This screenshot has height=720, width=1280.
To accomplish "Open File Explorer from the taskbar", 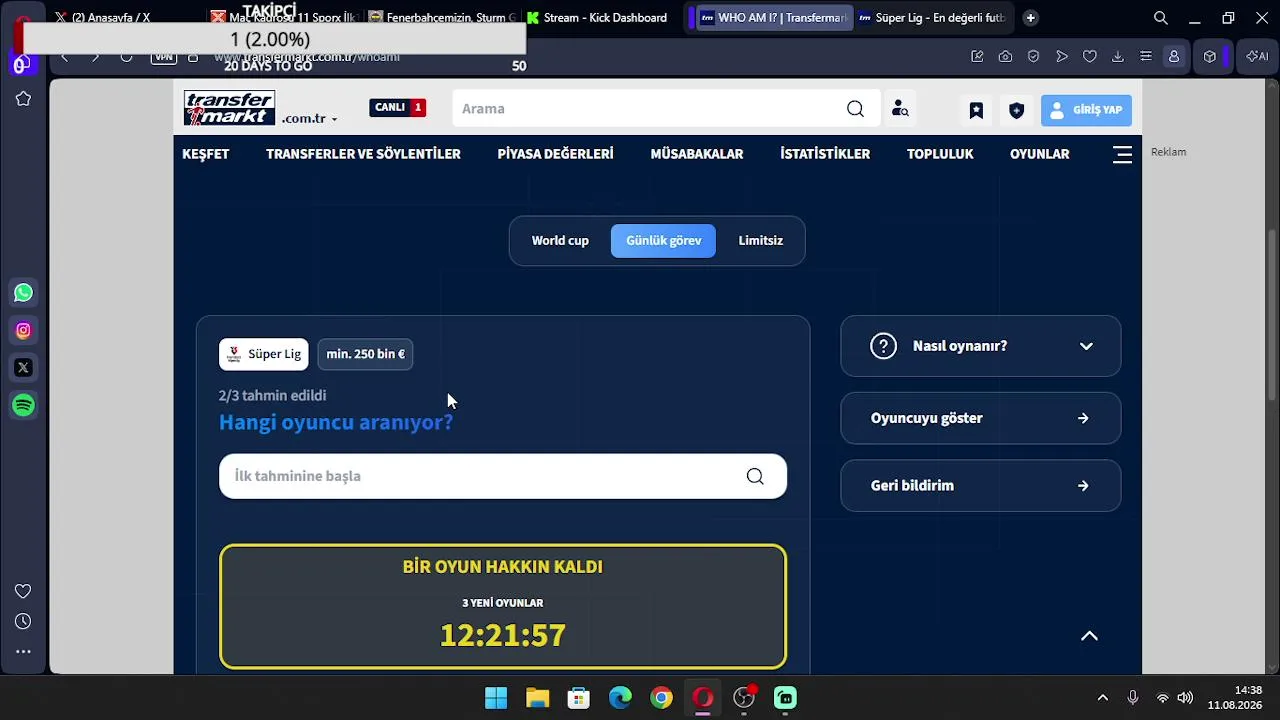I will click(538, 698).
